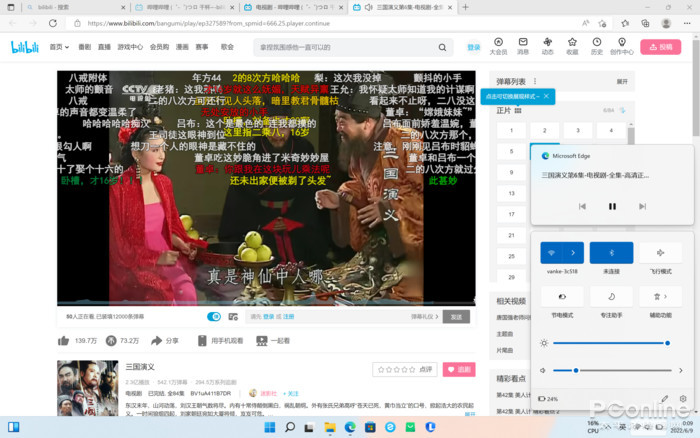The height and width of the screenshot is (438, 700).
Task: Adjust the volume slider
Action: point(612,370)
